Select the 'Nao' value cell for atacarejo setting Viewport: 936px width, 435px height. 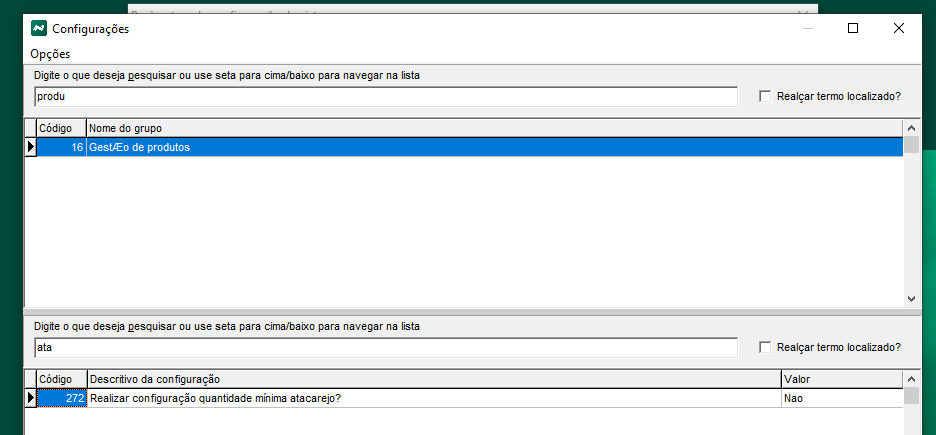(x=840, y=398)
